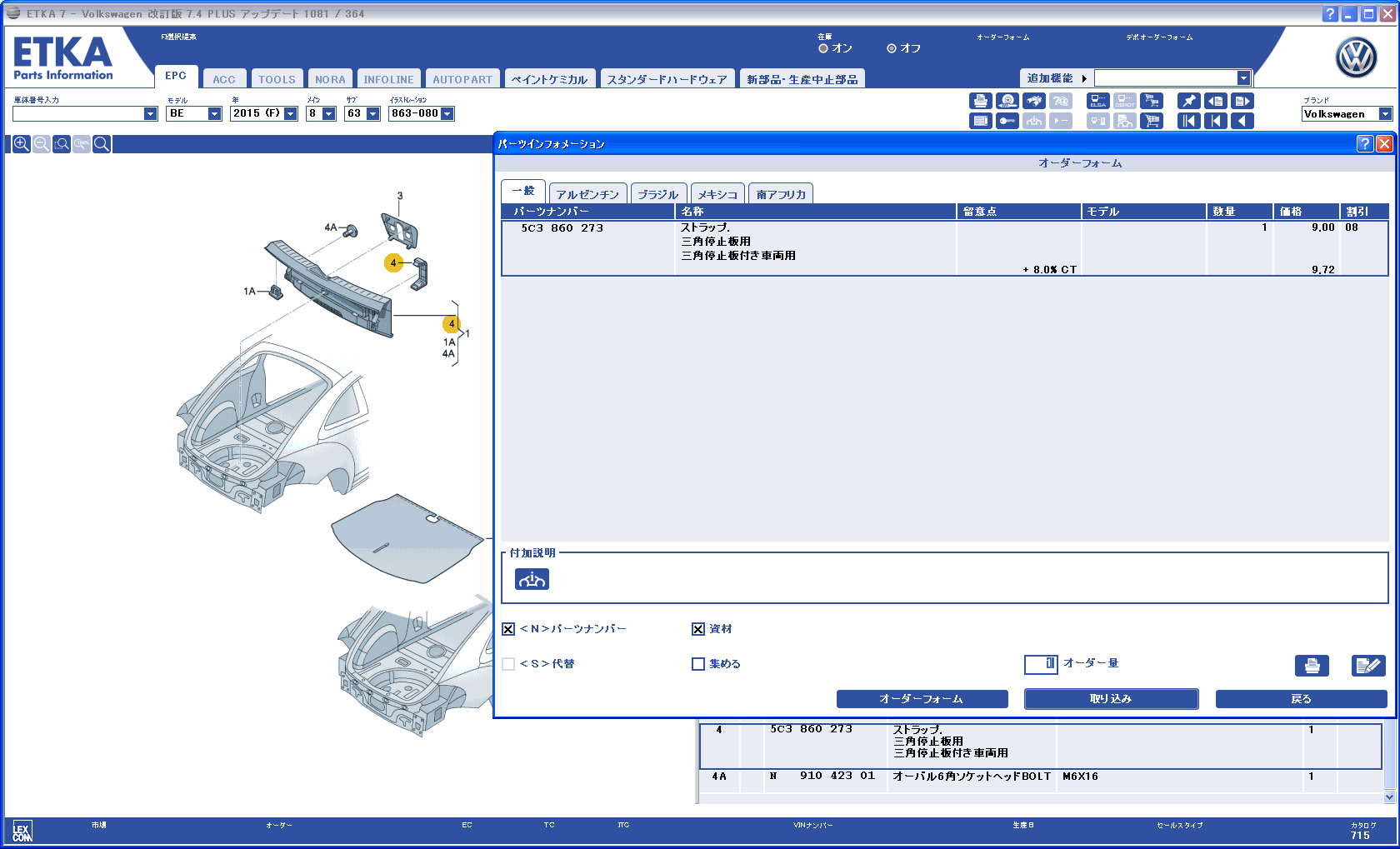
Task: Click the DEPOT icon in toolbar
Action: point(1125,101)
